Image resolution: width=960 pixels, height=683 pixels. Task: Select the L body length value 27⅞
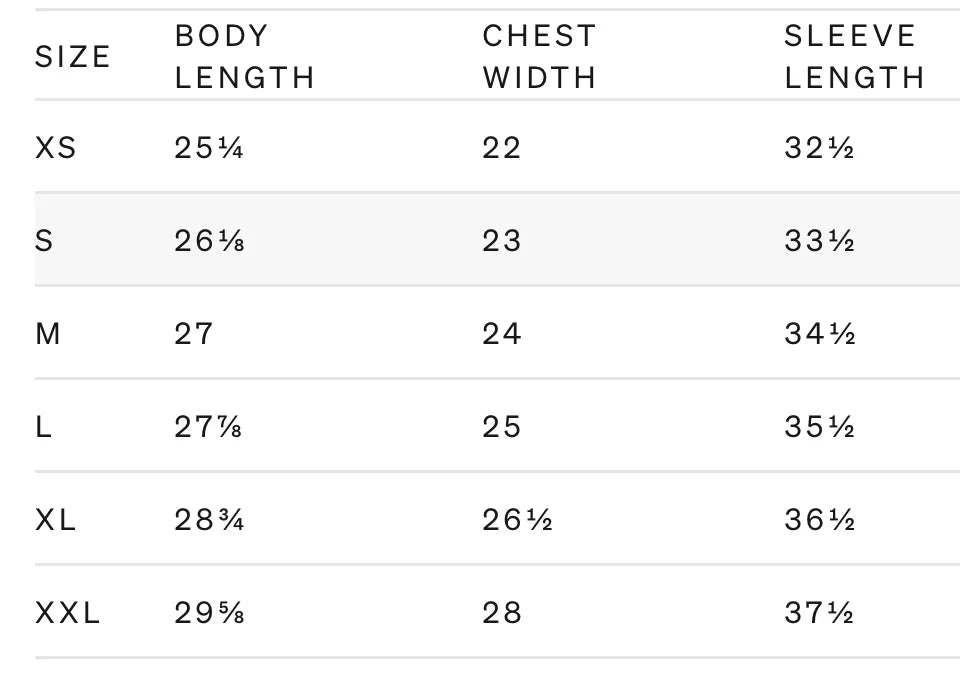208,427
